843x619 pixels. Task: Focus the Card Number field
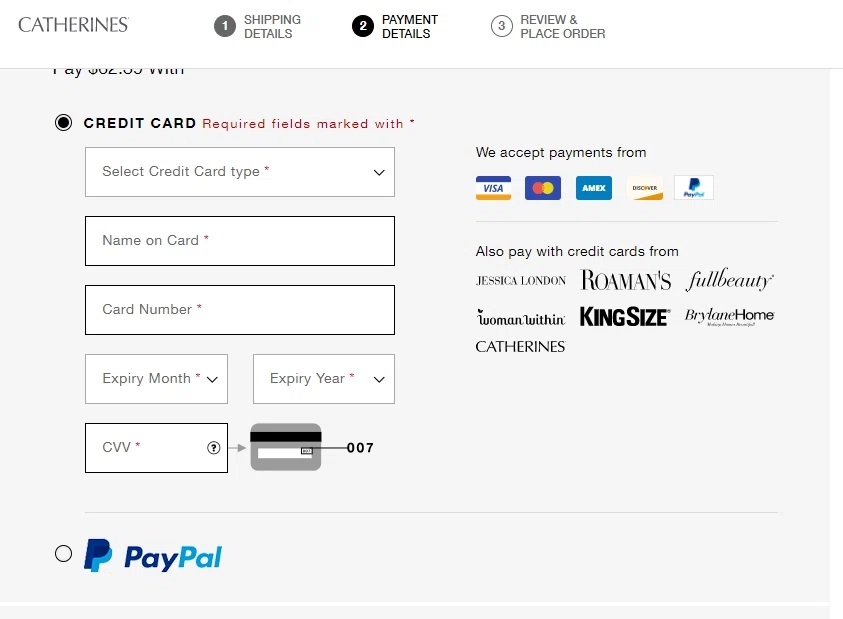(240, 310)
